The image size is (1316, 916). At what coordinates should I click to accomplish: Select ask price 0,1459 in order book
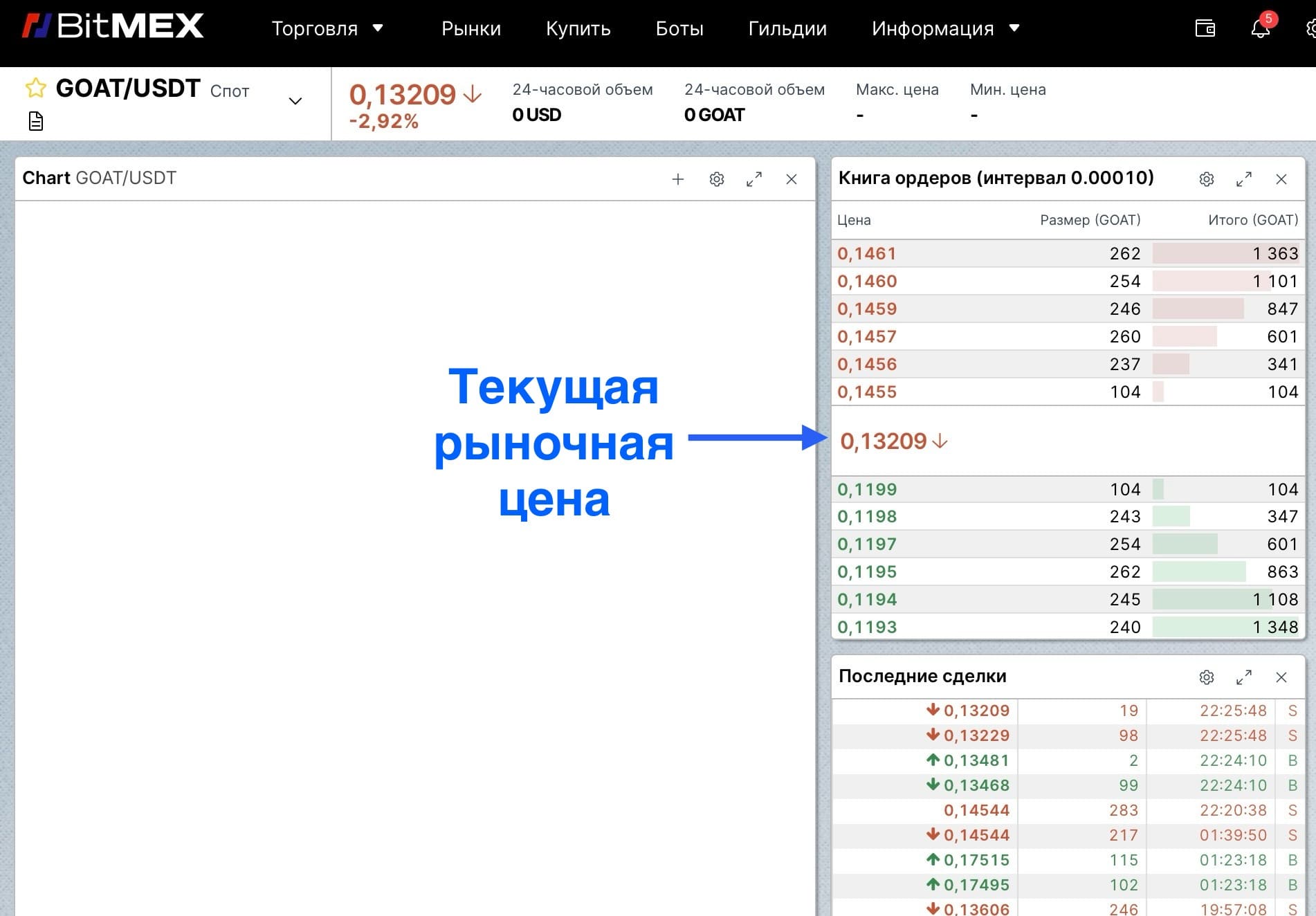[867, 309]
